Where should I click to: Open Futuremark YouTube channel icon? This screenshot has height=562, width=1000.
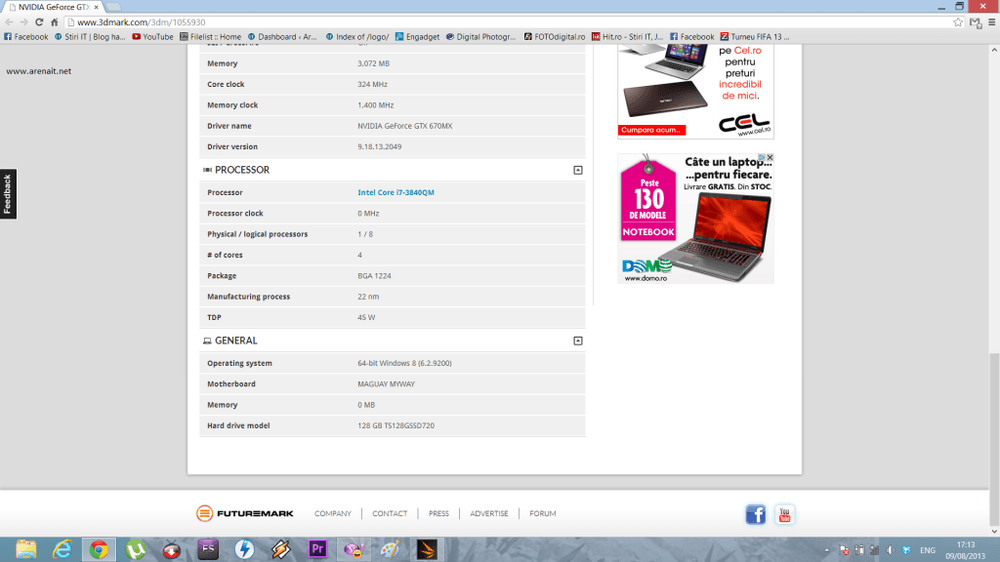(784, 514)
